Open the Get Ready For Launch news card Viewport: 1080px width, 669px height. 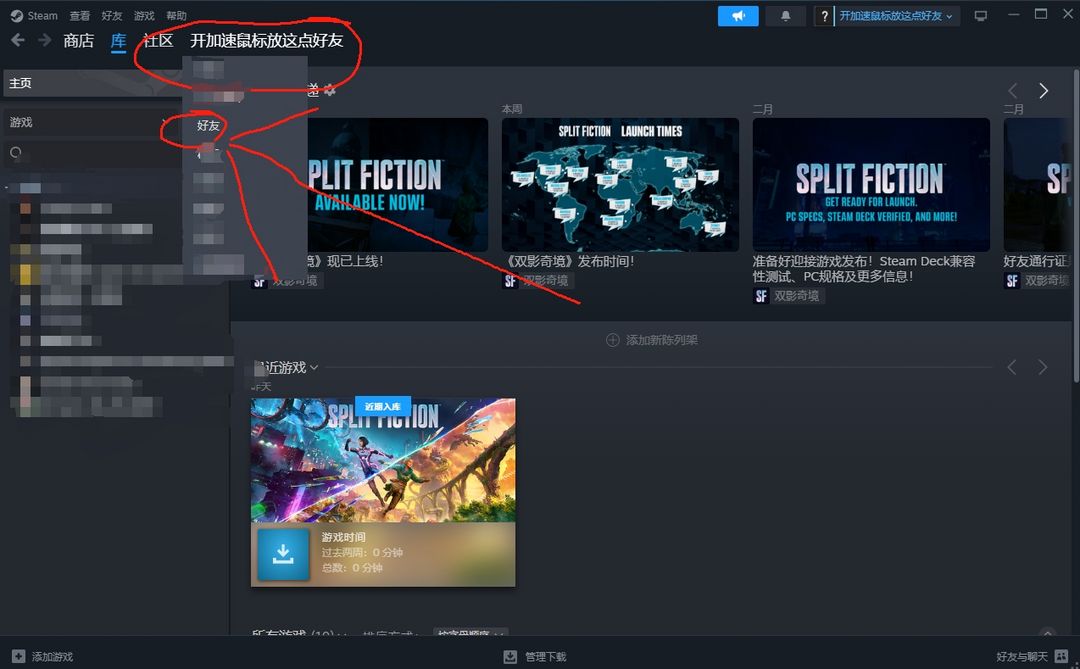(871, 185)
